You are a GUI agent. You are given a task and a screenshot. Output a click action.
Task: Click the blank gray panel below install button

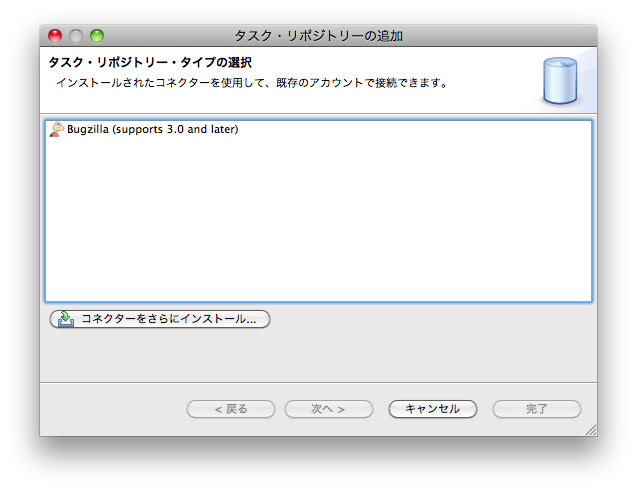click(x=318, y=355)
